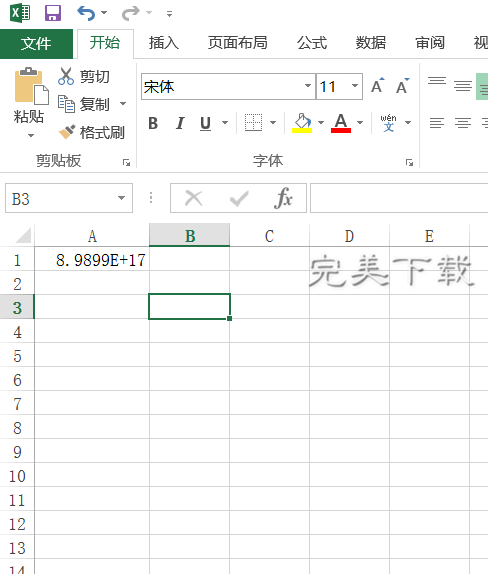Open fill color dropdown arrow

[321, 123]
